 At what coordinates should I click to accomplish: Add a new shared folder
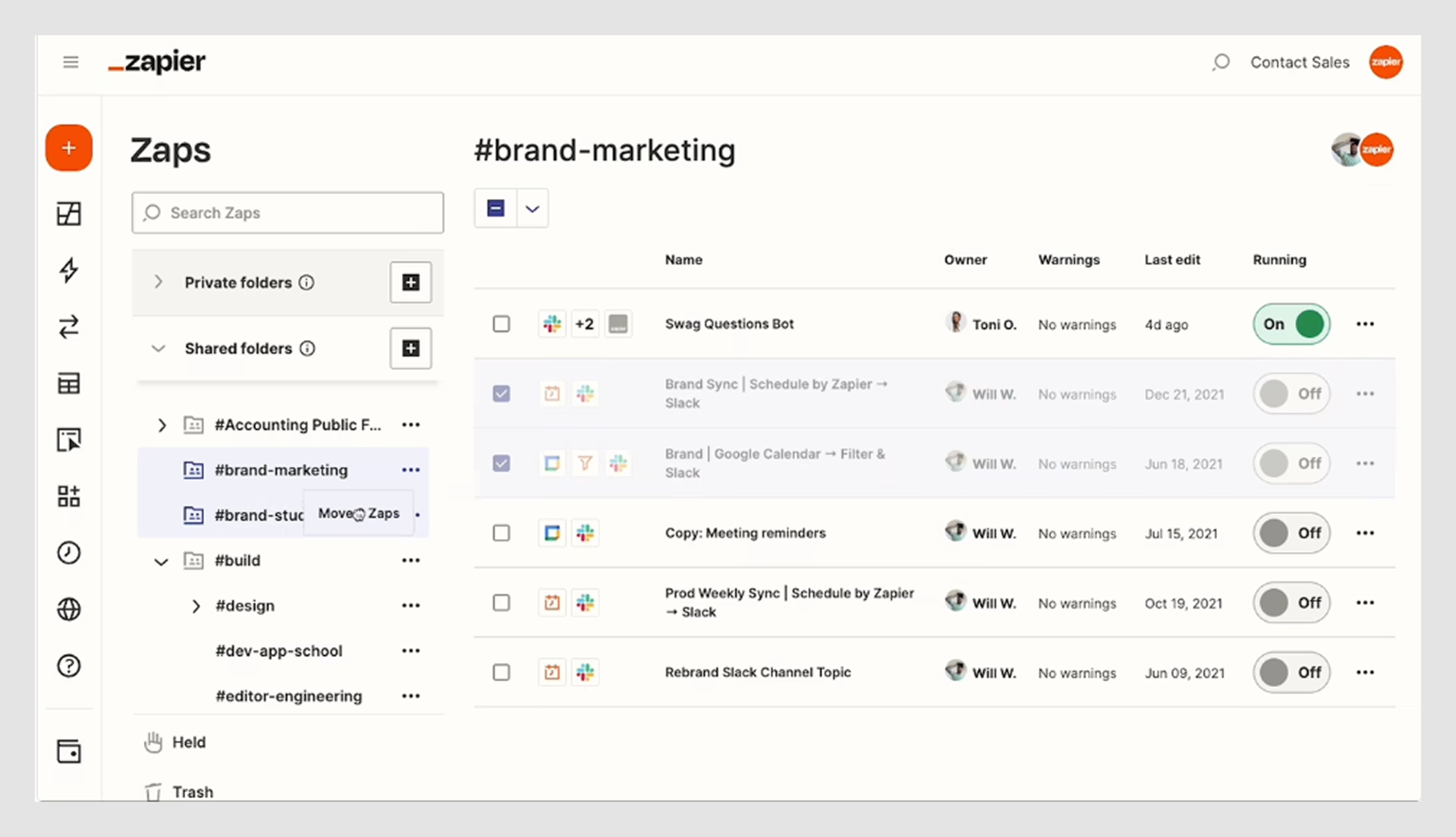pos(410,348)
